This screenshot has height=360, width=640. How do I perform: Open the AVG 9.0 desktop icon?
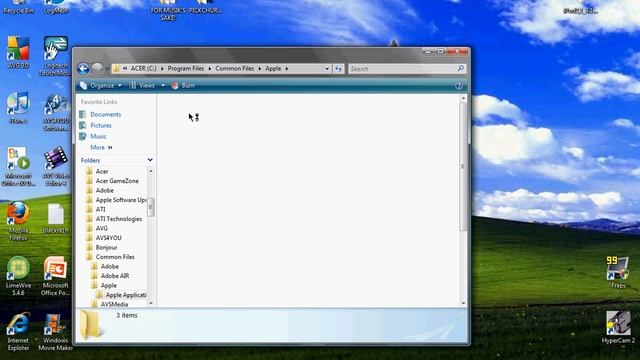tap(18, 52)
